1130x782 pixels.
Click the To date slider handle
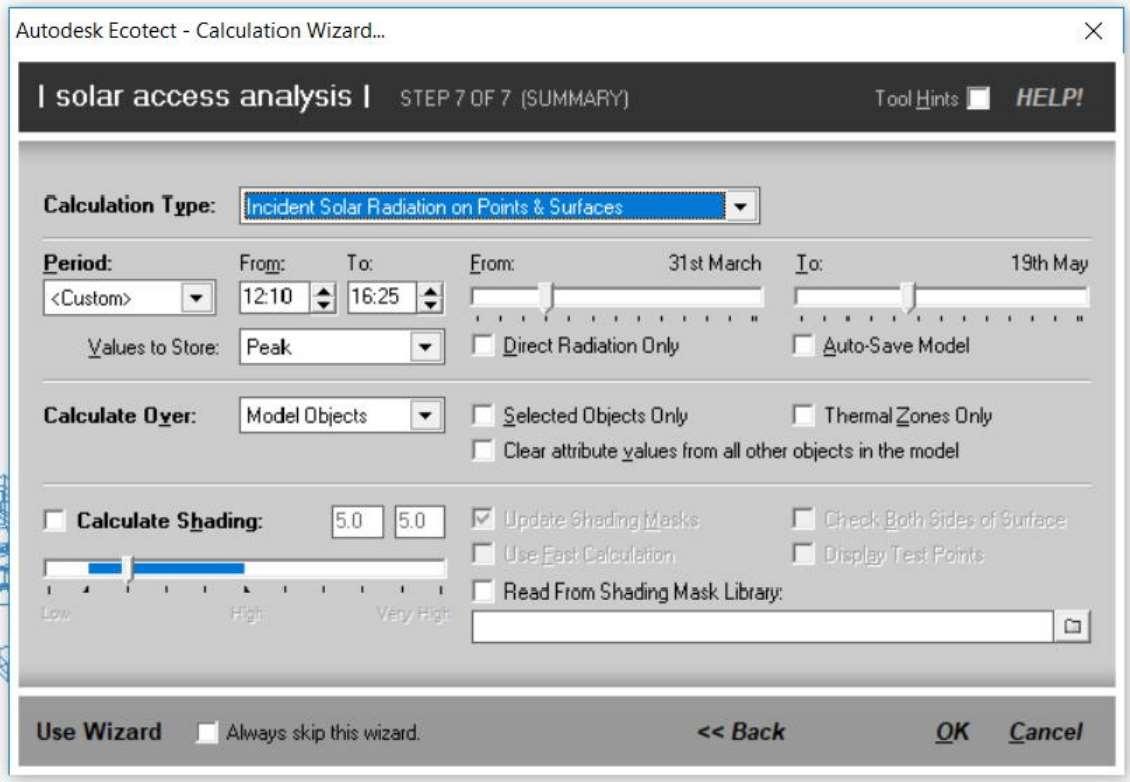click(x=909, y=297)
